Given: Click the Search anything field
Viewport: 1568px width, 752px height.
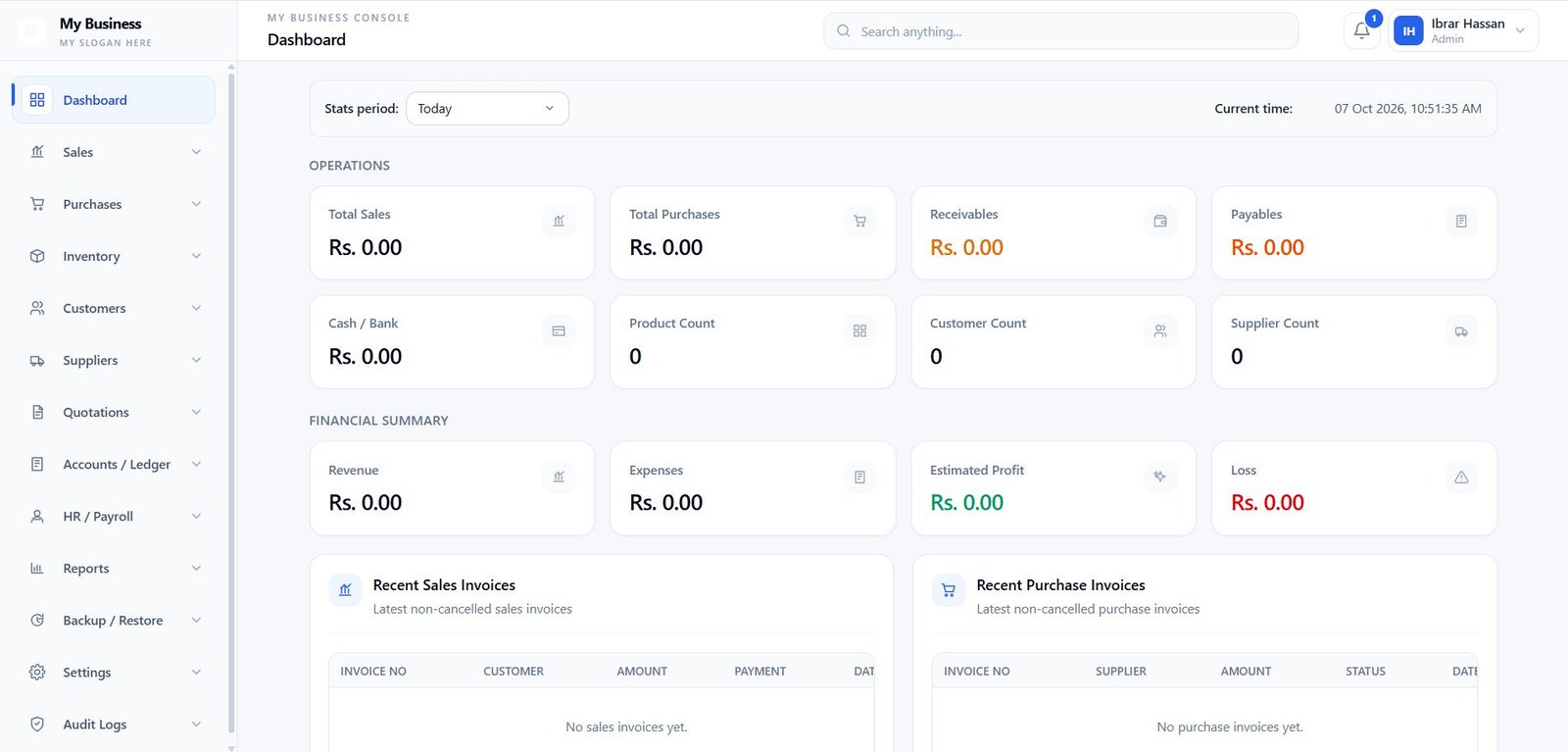Looking at the screenshot, I should [1060, 31].
